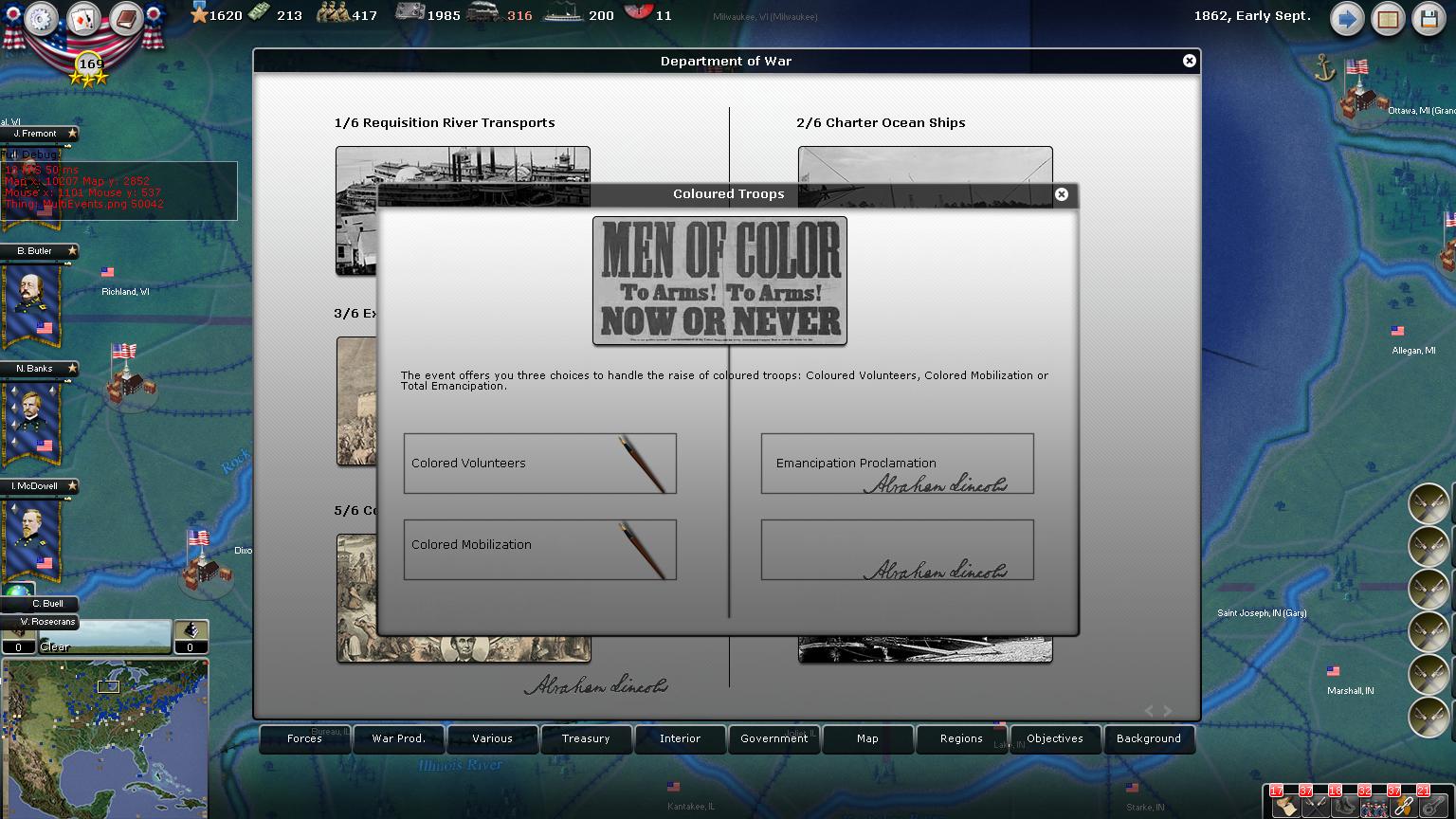Open the brown book icon at top left
The width and height of the screenshot is (1456, 819).
pos(124,19)
